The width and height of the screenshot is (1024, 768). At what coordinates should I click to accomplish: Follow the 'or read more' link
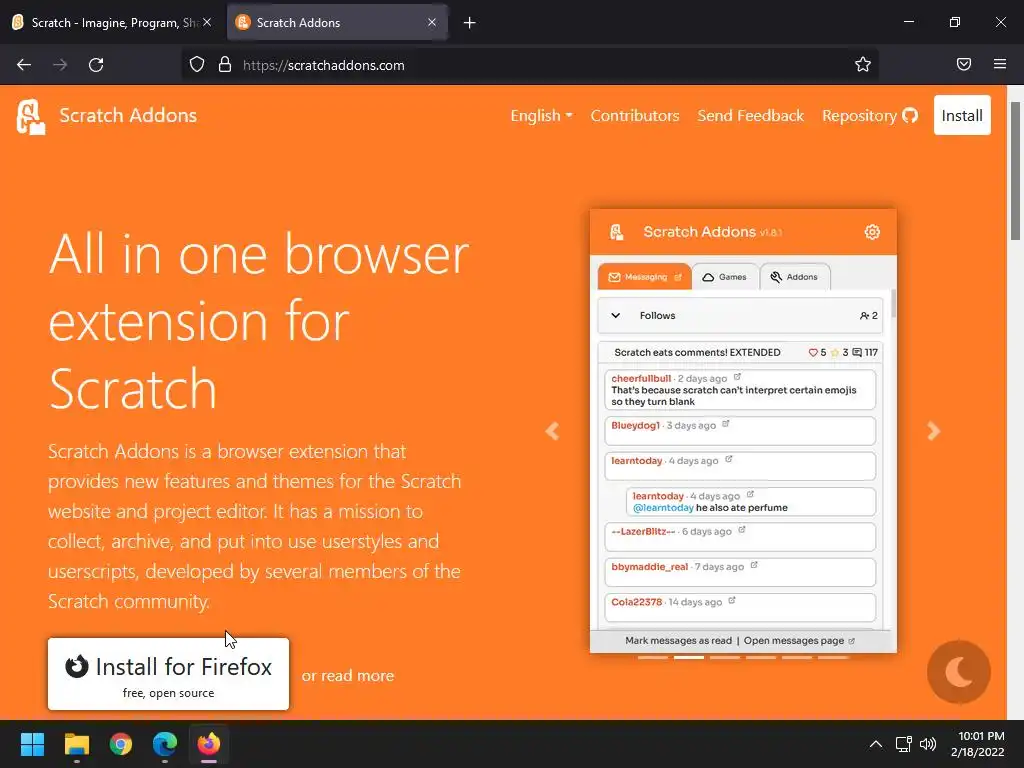tap(347, 675)
